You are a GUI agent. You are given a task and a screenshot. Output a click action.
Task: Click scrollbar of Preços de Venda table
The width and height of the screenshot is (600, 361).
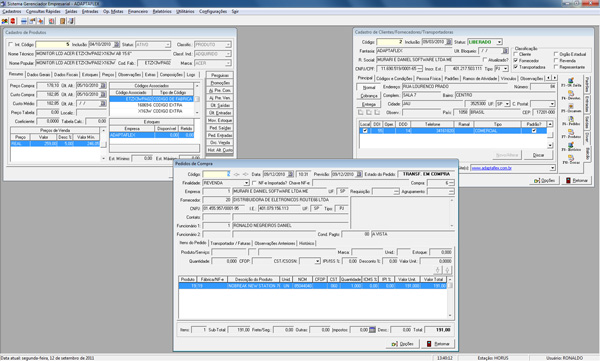(103, 144)
